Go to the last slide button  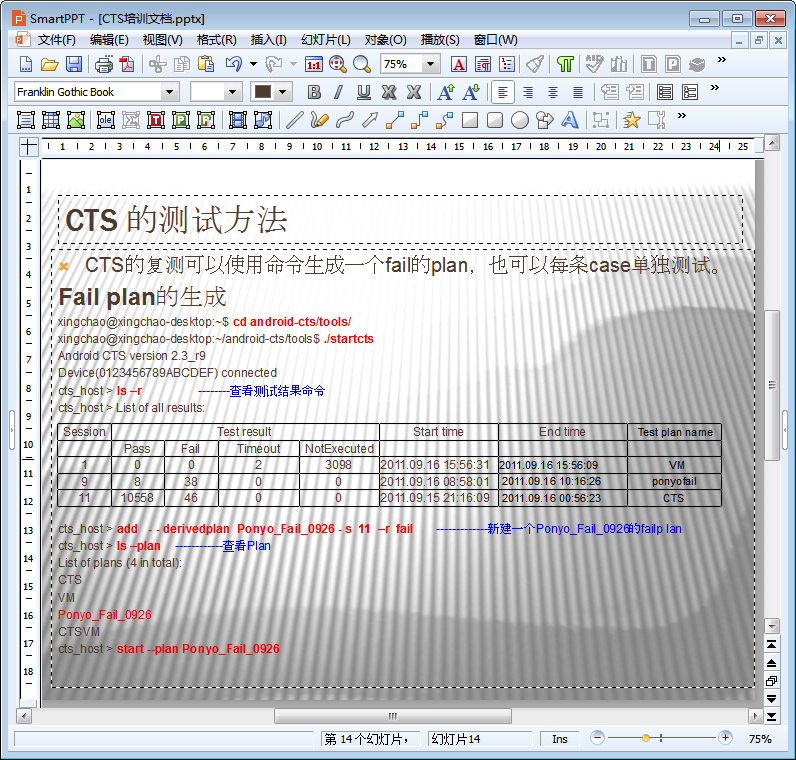tap(771, 717)
